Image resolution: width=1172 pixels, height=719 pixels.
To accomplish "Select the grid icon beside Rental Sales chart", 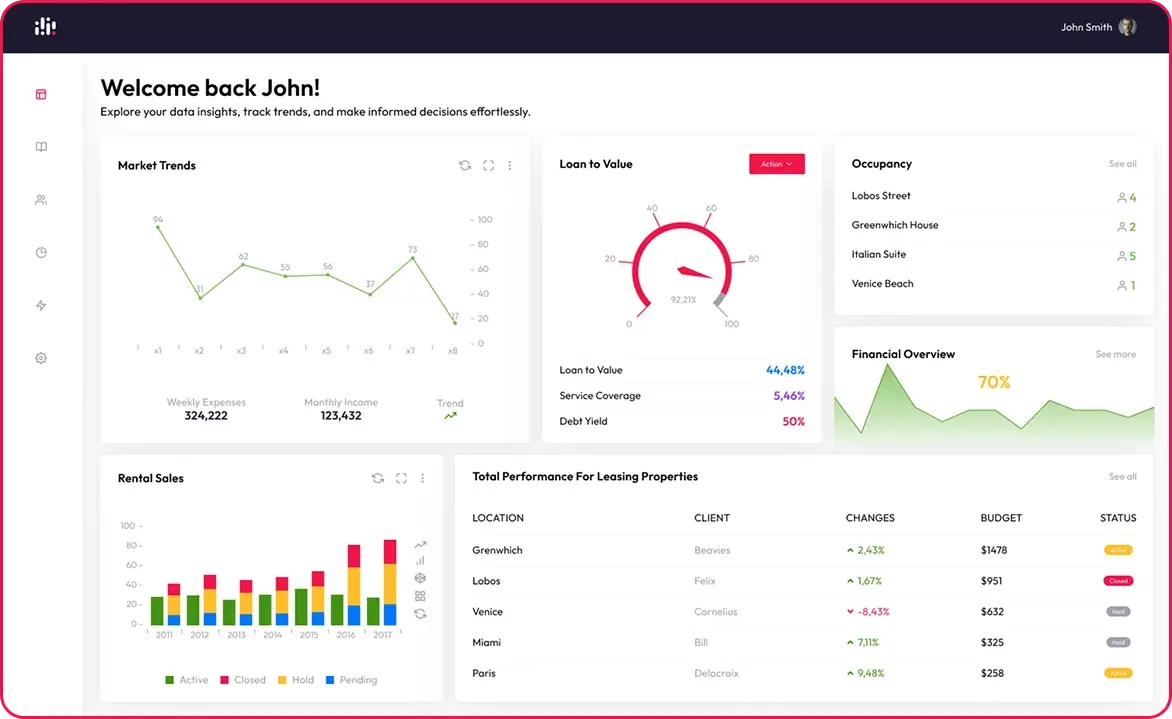I will (420, 596).
